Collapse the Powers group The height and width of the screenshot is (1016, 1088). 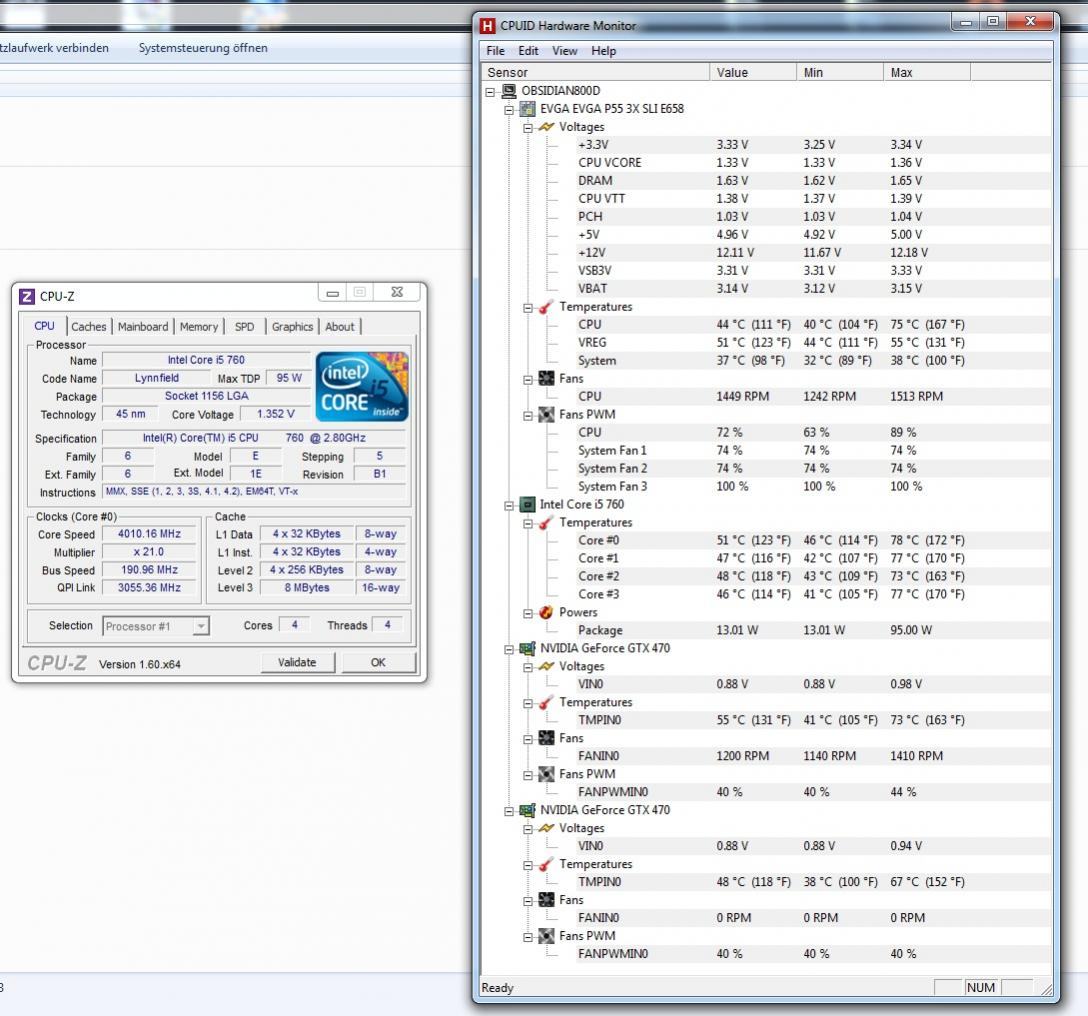coord(528,613)
